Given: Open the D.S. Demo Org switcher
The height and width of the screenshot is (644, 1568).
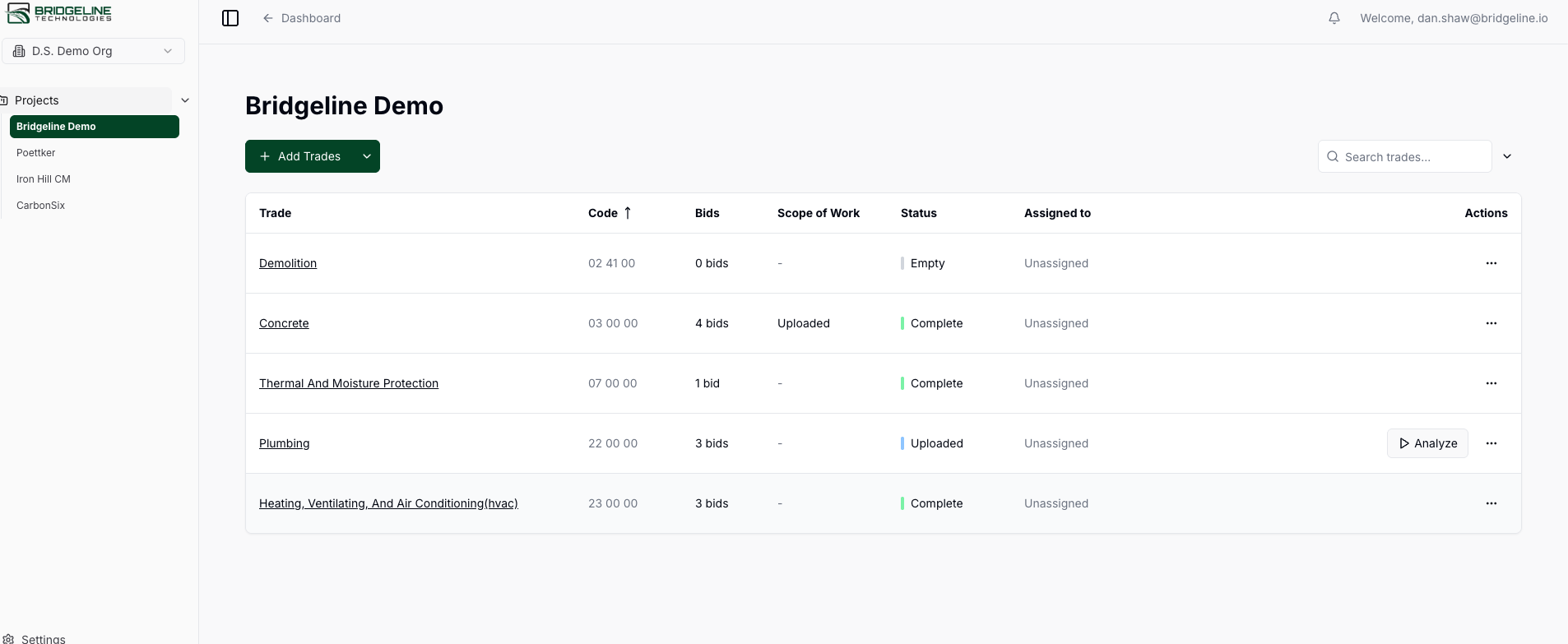Looking at the screenshot, I should [93, 51].
